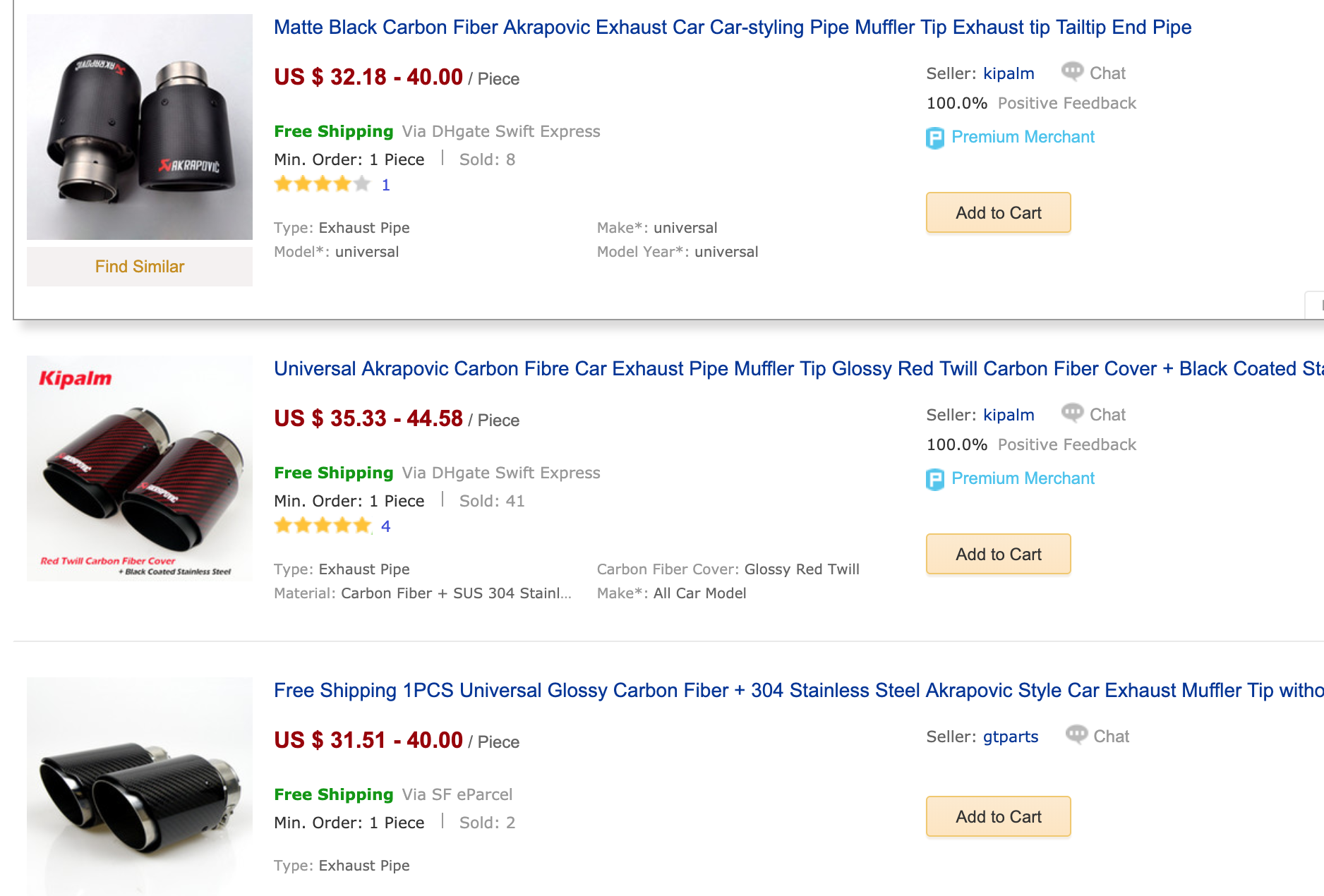Click Premium Merchant badge icon on first listing
The width and height of the screenshot is (1324, 896).
(934, 138)
